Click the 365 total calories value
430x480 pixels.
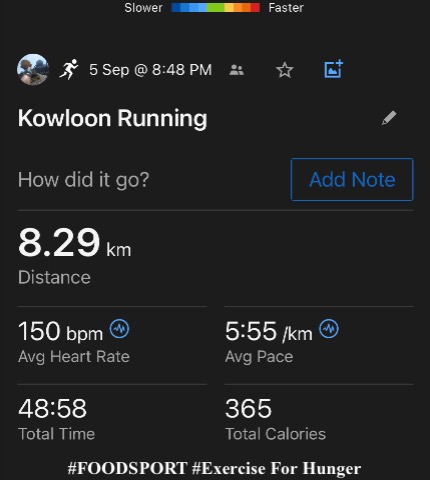coord(248,408)
